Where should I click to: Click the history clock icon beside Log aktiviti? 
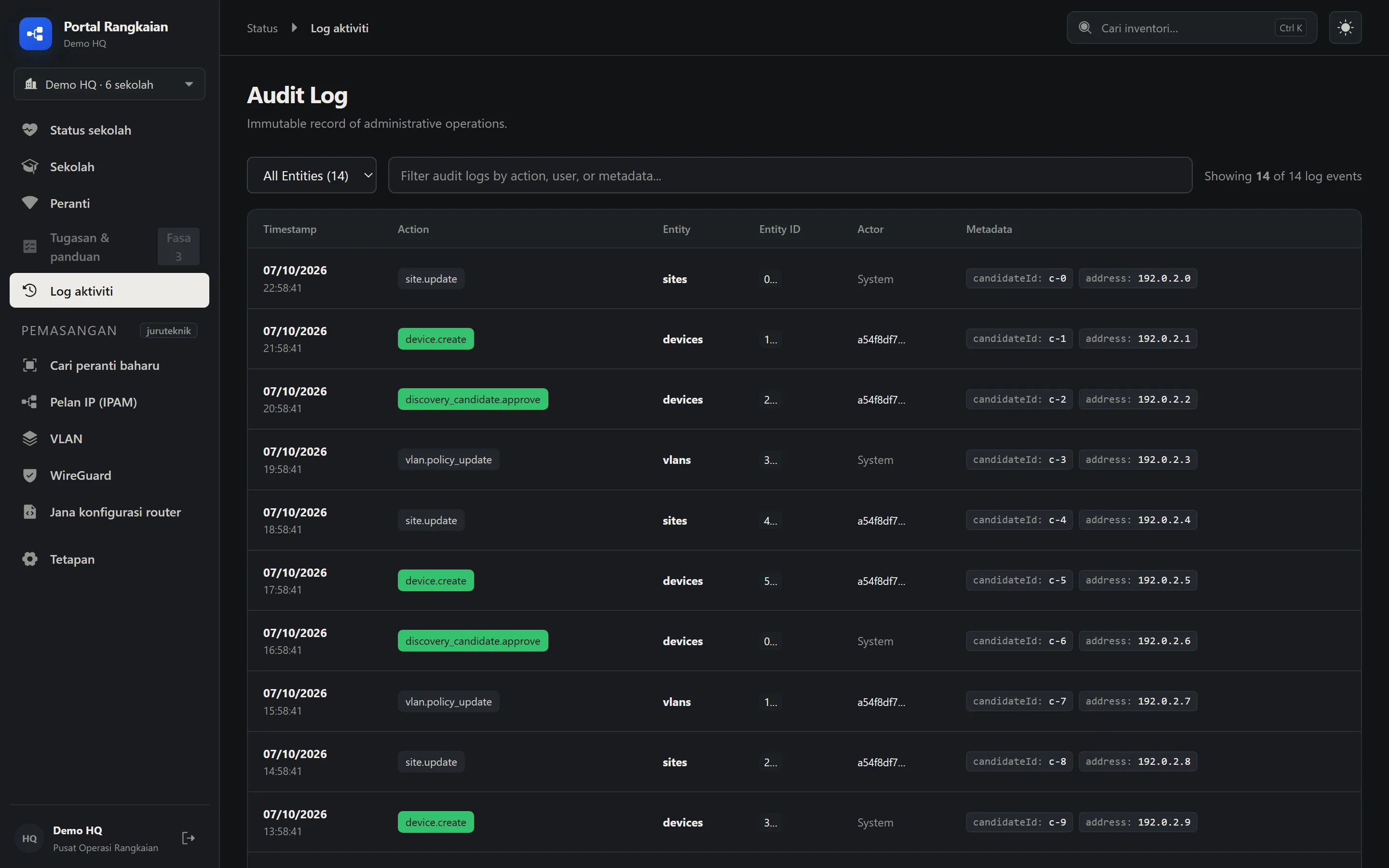tap(30, 290)
